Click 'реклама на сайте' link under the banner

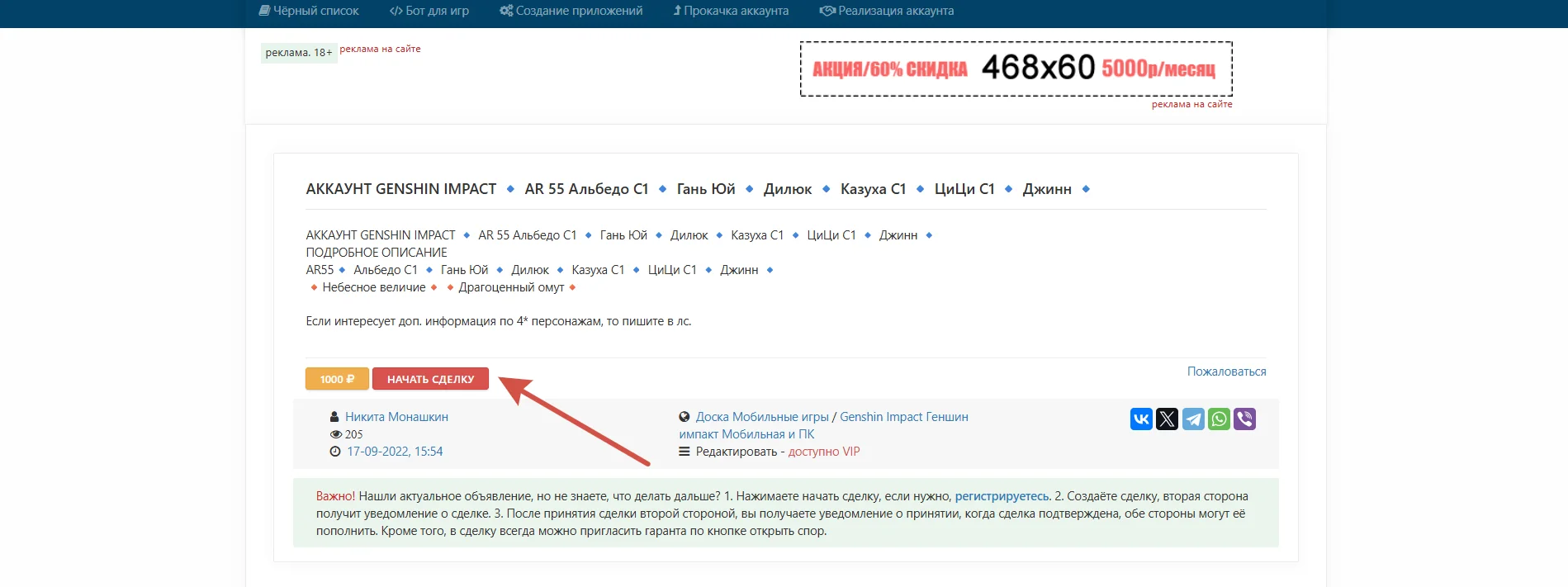pos(1191,104)
